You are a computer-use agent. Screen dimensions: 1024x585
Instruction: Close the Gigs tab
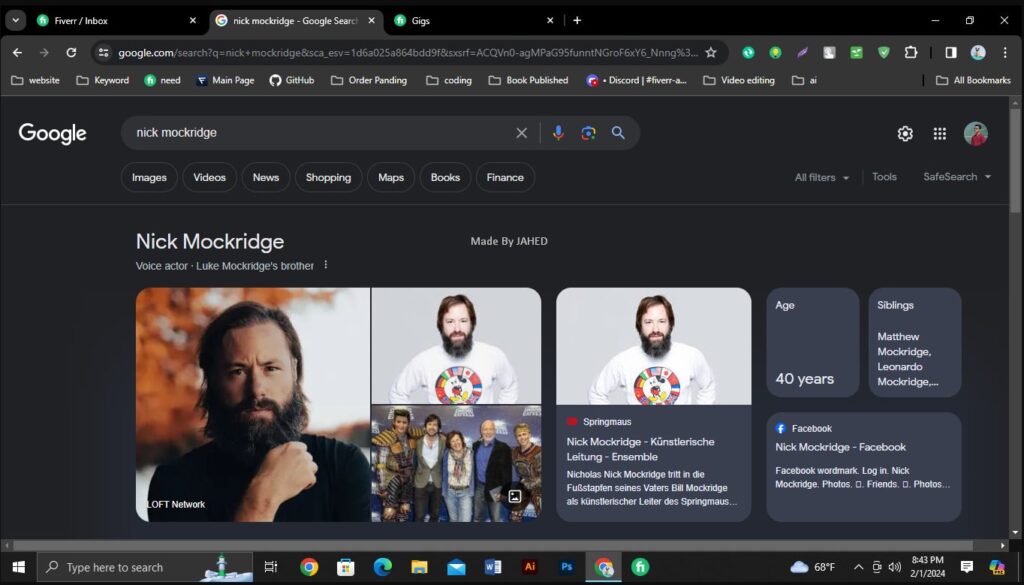(550, 21)
